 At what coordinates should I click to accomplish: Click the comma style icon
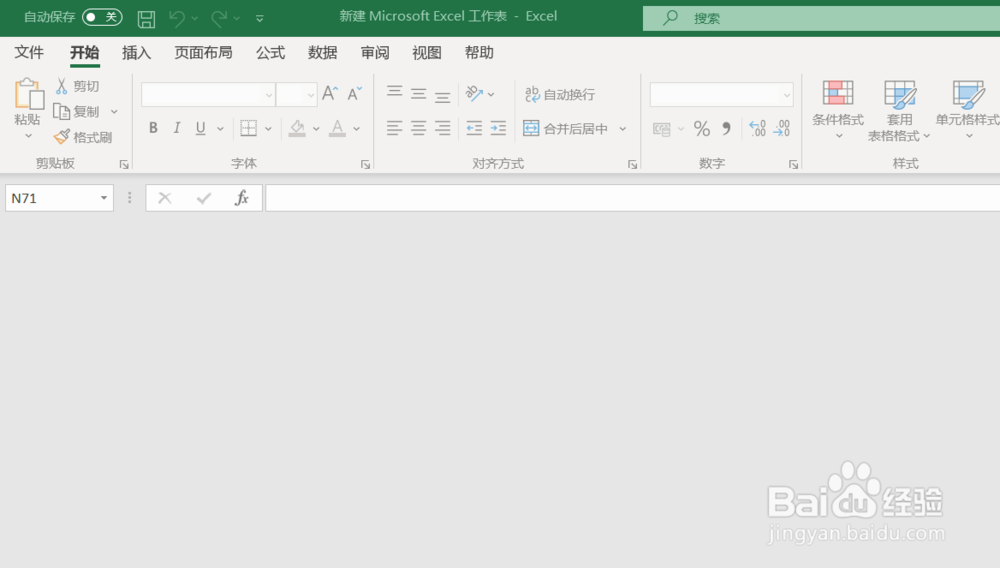726,129
